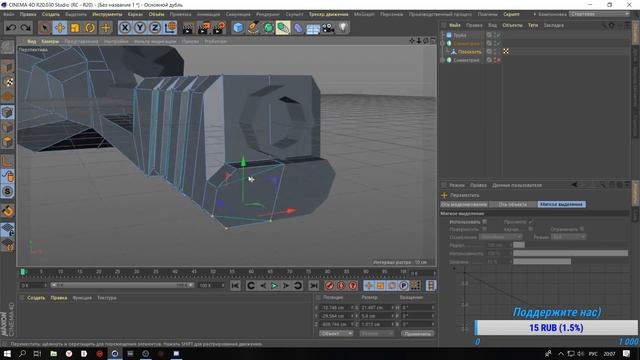Select the Труба object in the object tree
This screenshot has width=640, height=360.
click(x=460, y=35)
